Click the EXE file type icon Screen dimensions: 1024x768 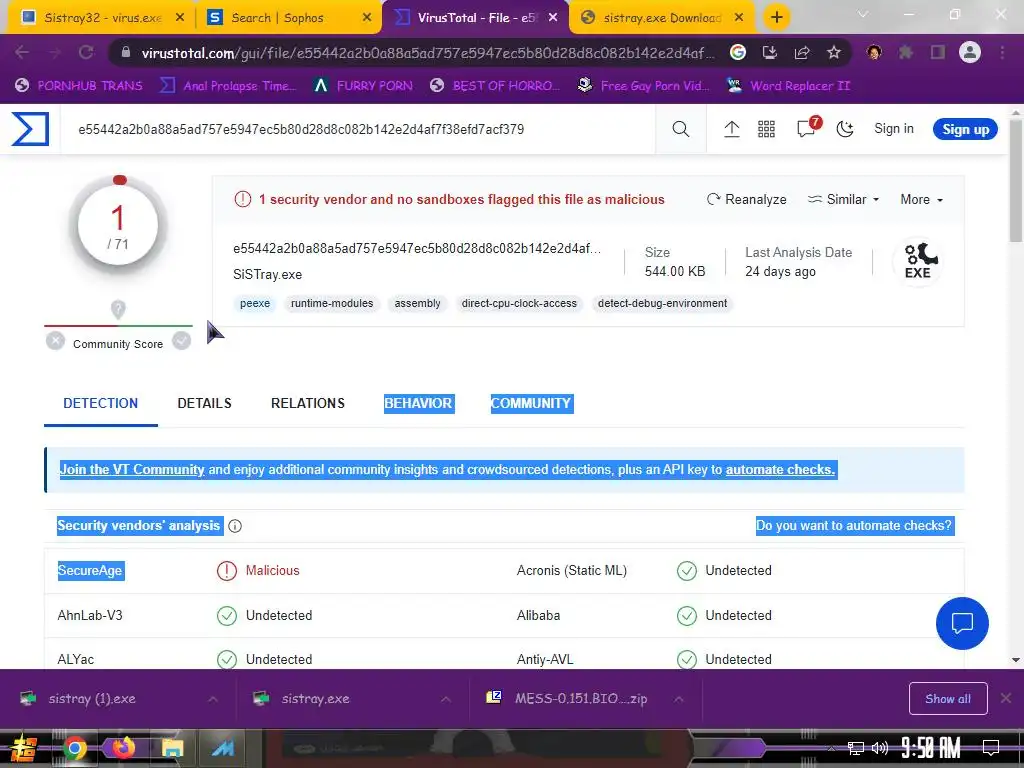[x=918, y=261]
